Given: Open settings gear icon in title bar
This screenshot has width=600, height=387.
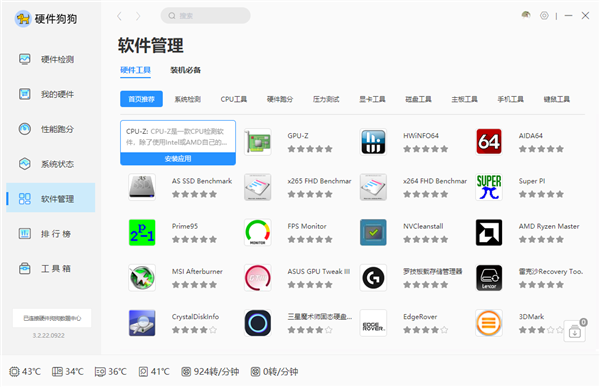Looking at the screenshot, I should [544, 16].
